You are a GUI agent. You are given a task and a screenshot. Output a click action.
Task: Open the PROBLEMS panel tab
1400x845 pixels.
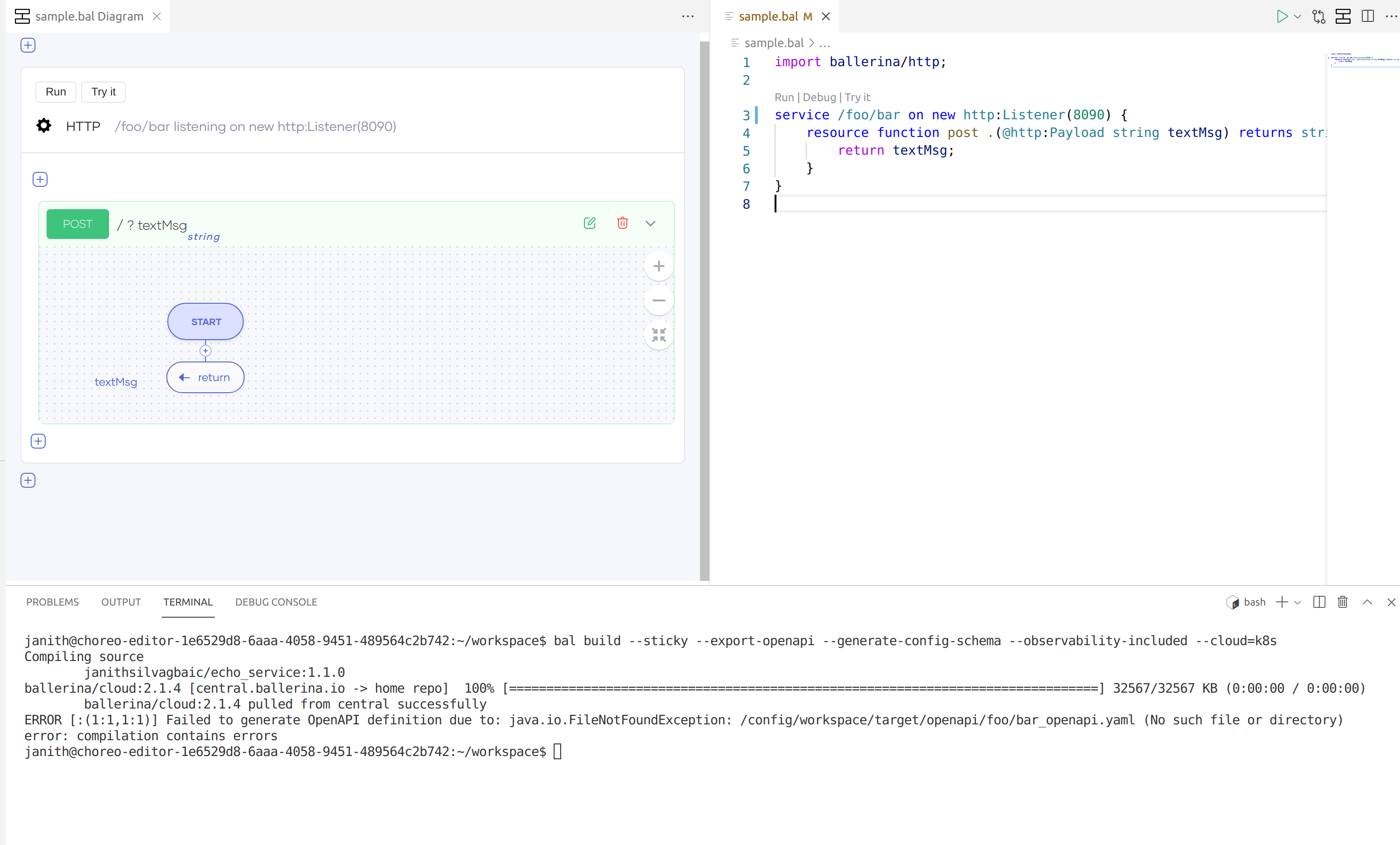click(x=52, y=602)
